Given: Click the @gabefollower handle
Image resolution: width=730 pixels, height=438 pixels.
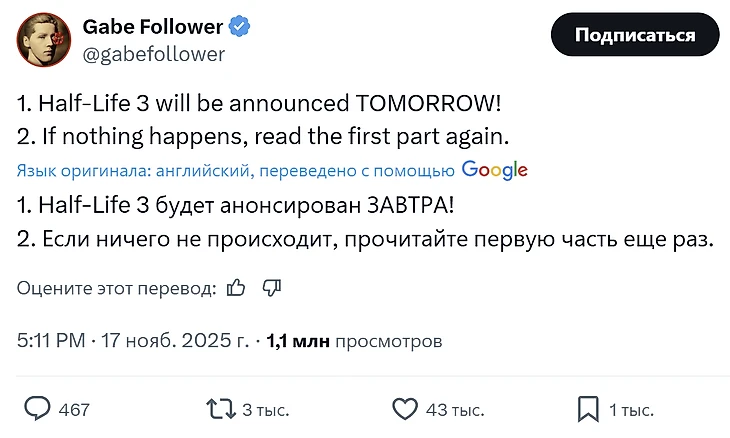Looking at the screenshot, I should 154,53.
